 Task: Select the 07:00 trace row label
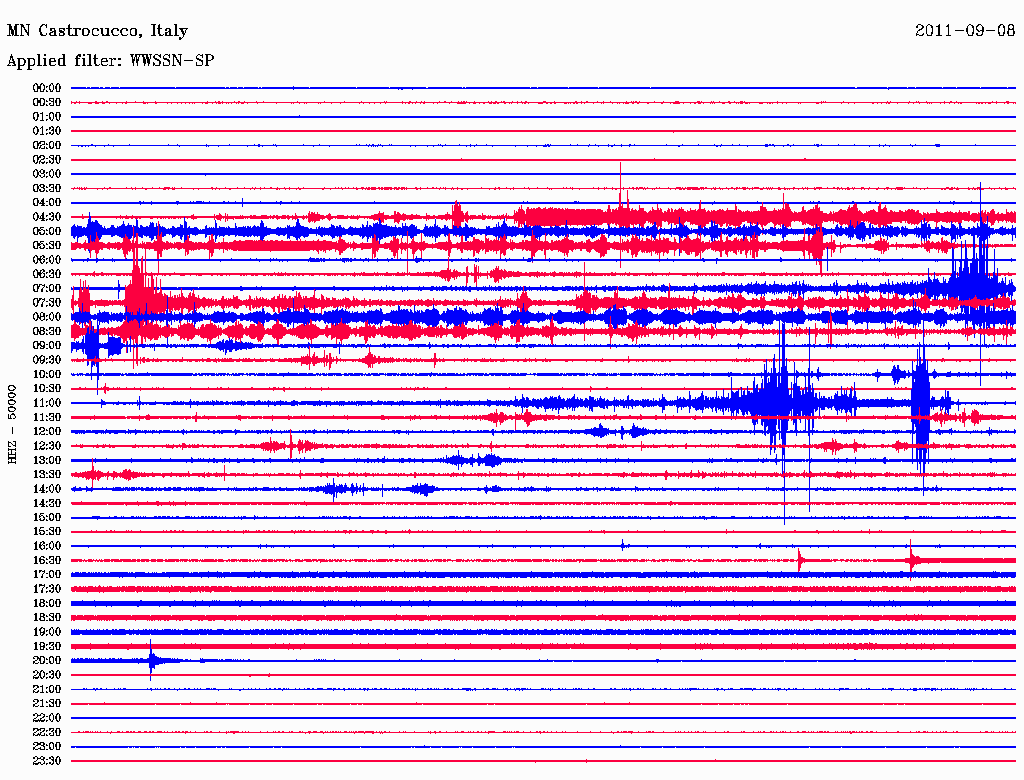pyautogui.click(x=46, y=288)
